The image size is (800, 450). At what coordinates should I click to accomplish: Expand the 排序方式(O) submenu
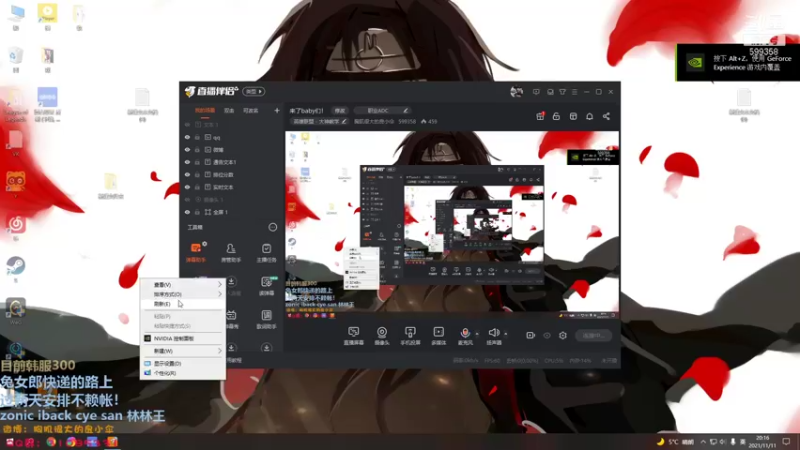[183, 294]
